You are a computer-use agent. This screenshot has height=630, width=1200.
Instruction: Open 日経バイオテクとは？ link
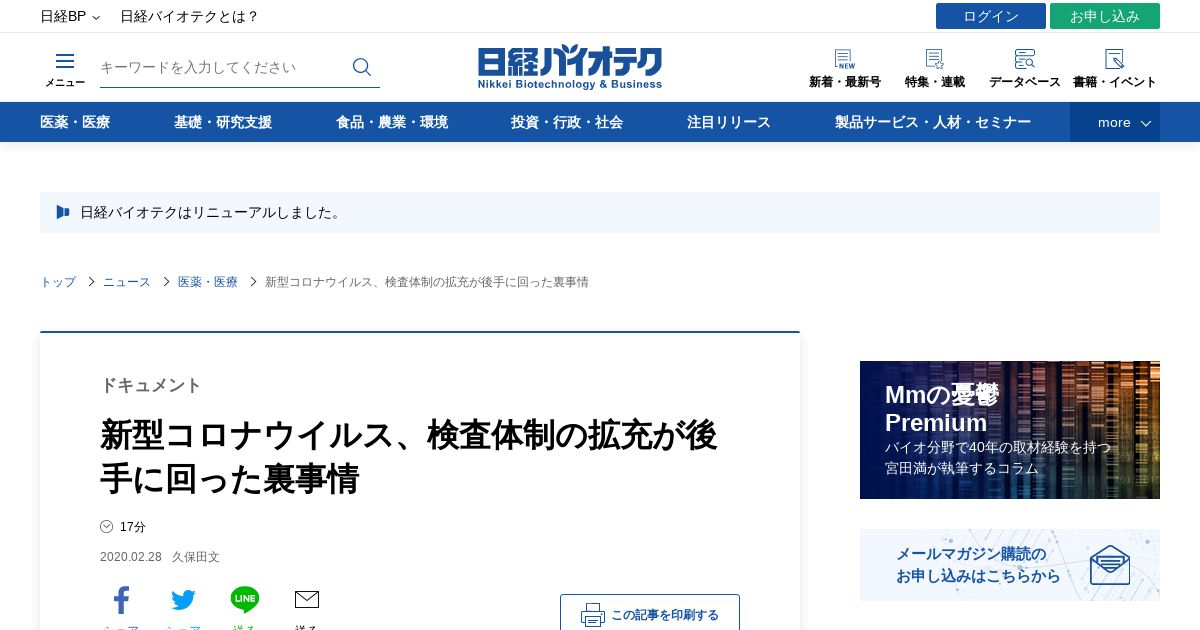pyautogui.click(x=190, y=16)
